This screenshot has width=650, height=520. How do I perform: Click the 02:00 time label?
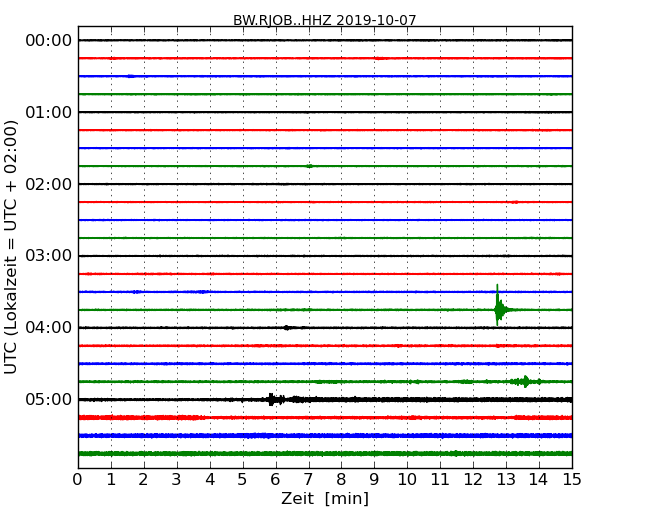pos(49,184)
